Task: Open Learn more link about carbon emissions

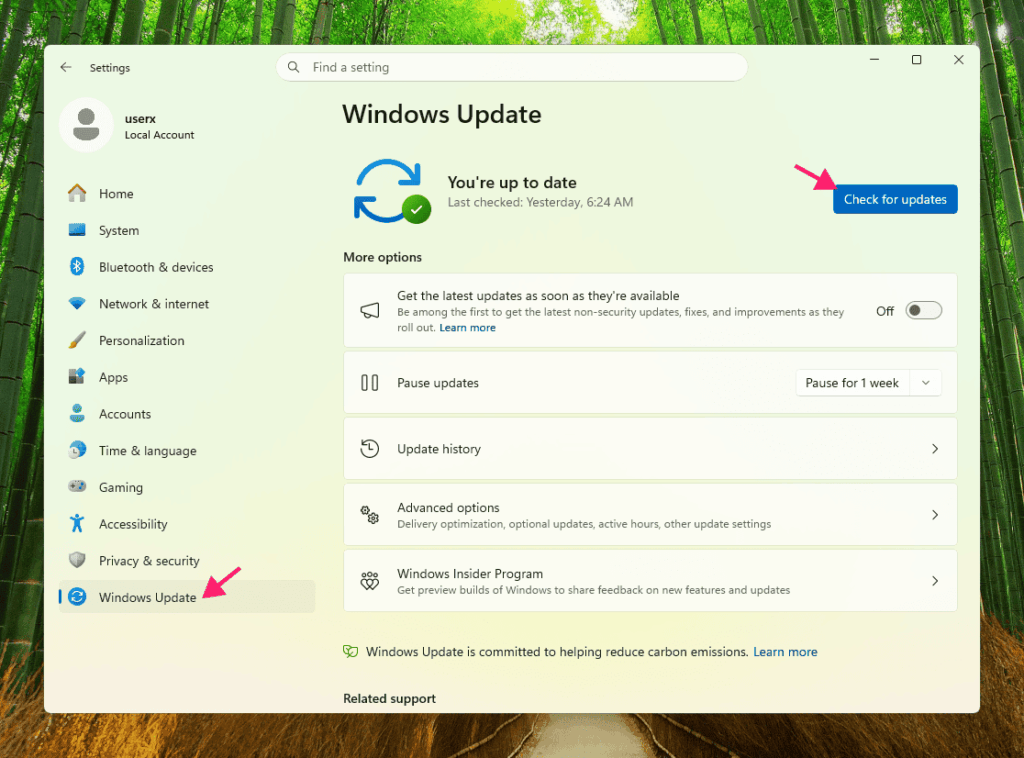Action: click(785, 652)
